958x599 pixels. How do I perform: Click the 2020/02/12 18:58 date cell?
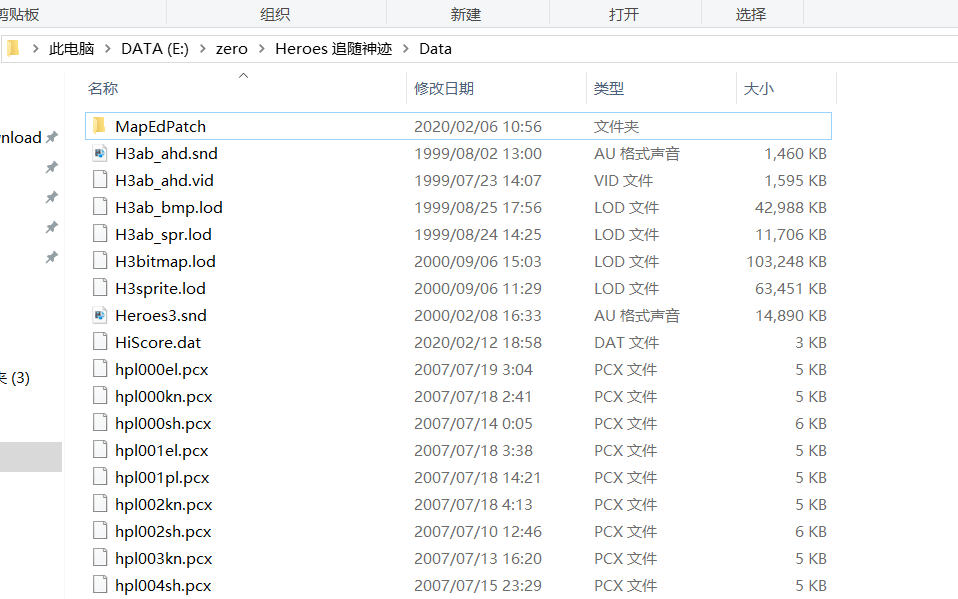click(478, 342)
